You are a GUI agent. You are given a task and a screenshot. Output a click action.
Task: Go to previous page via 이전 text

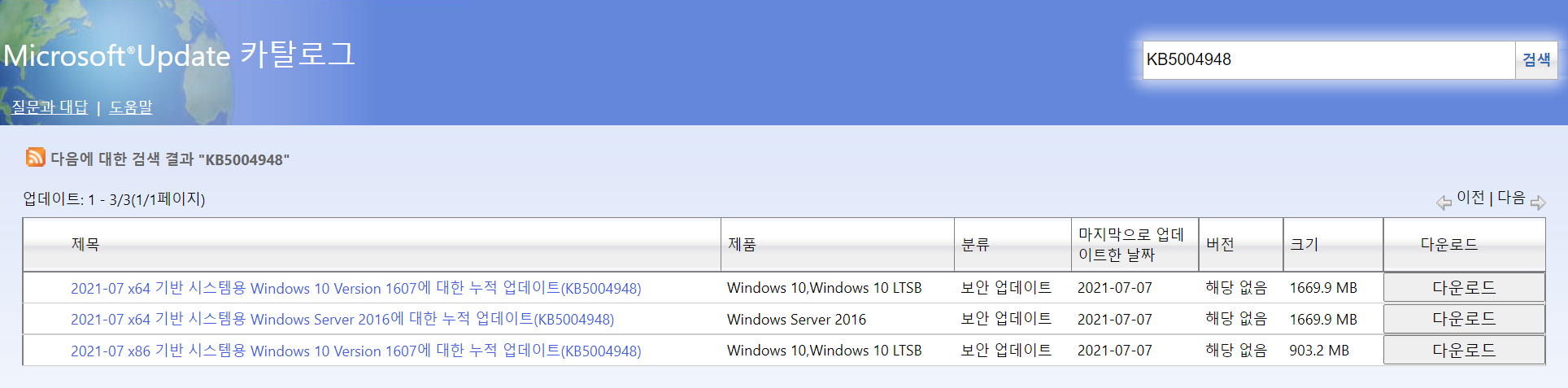1470,198
